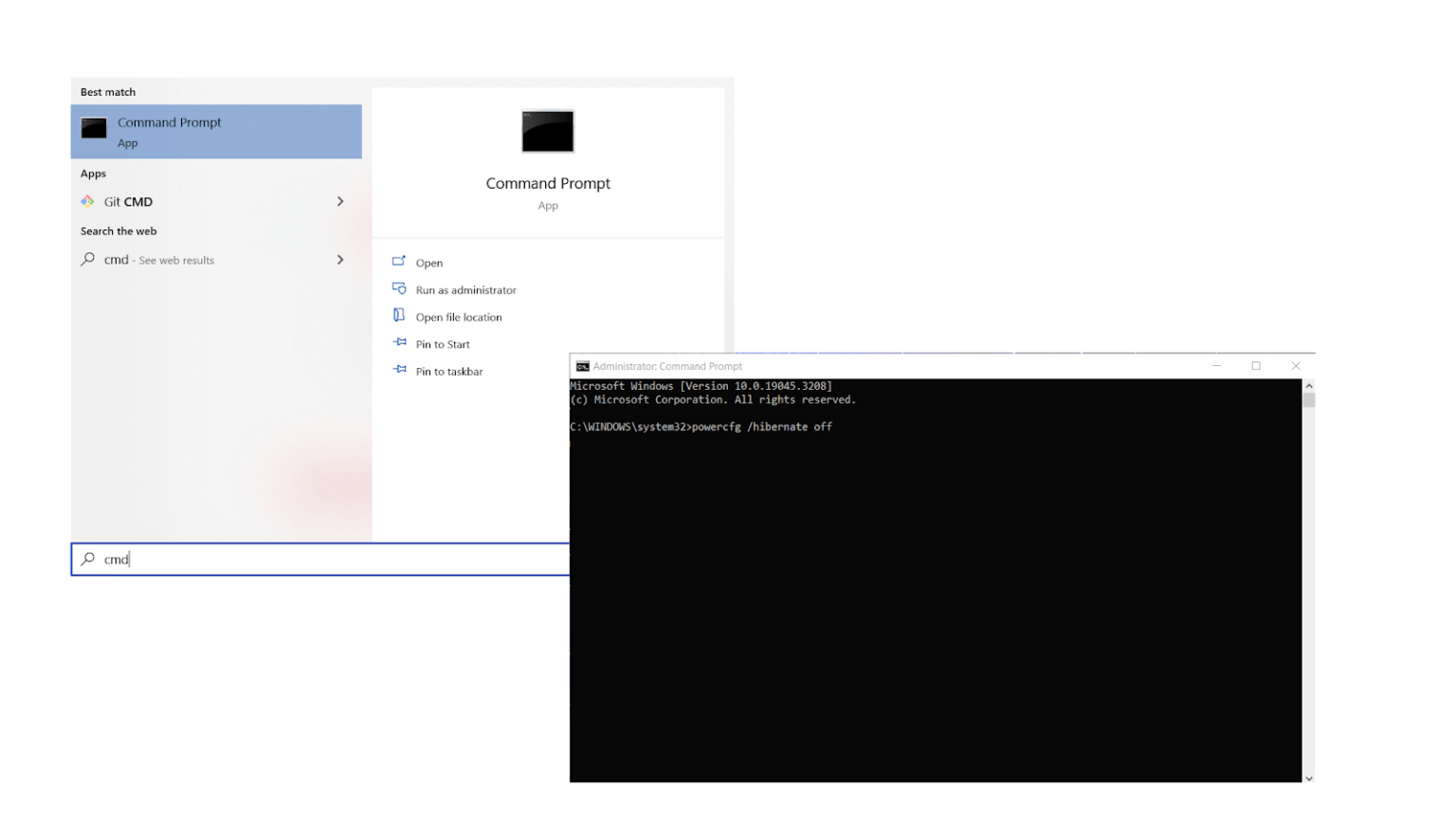Click the Open action link

(429, 262)
